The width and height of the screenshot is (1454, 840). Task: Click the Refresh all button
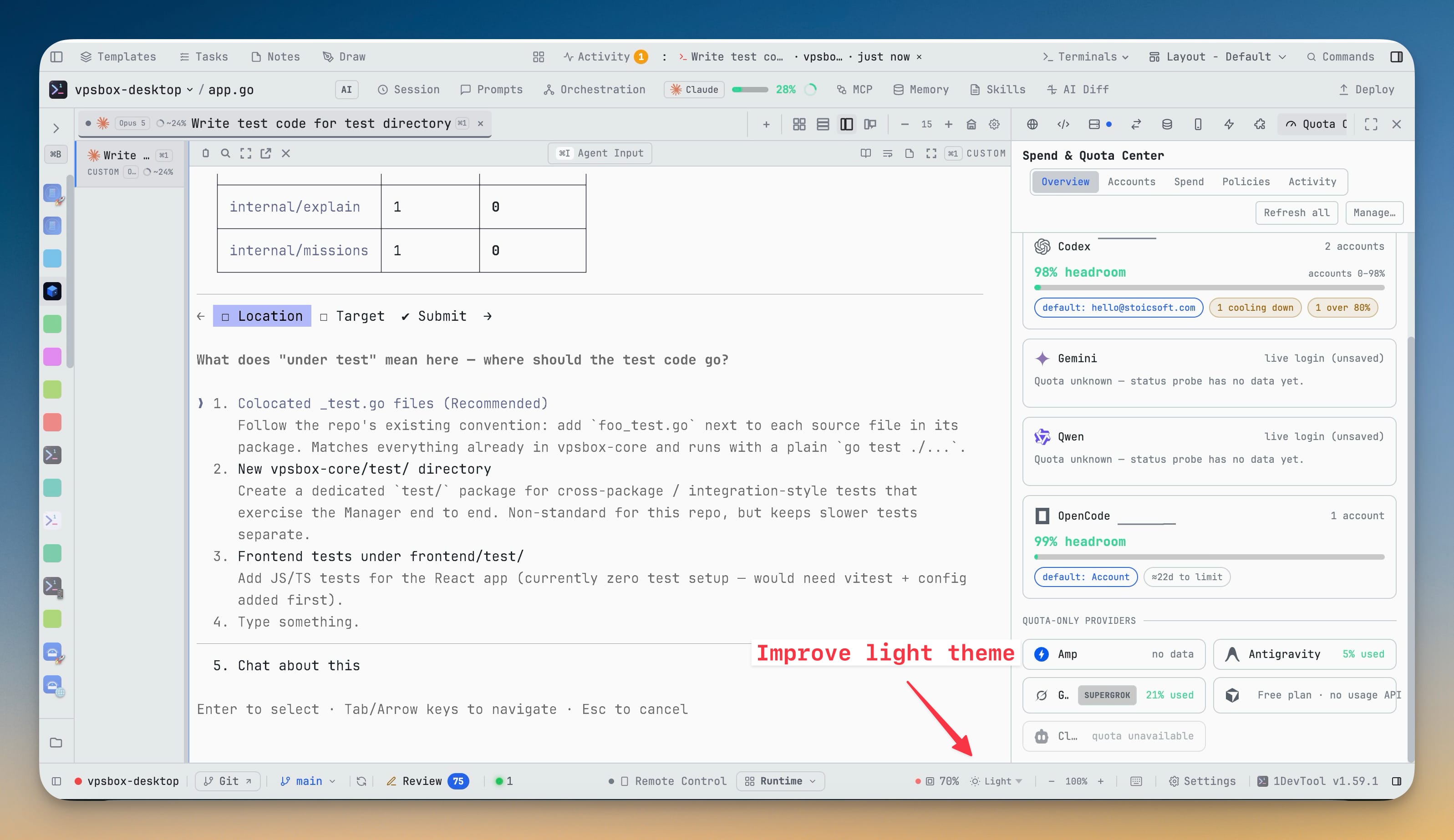(x=1296, y=213)
